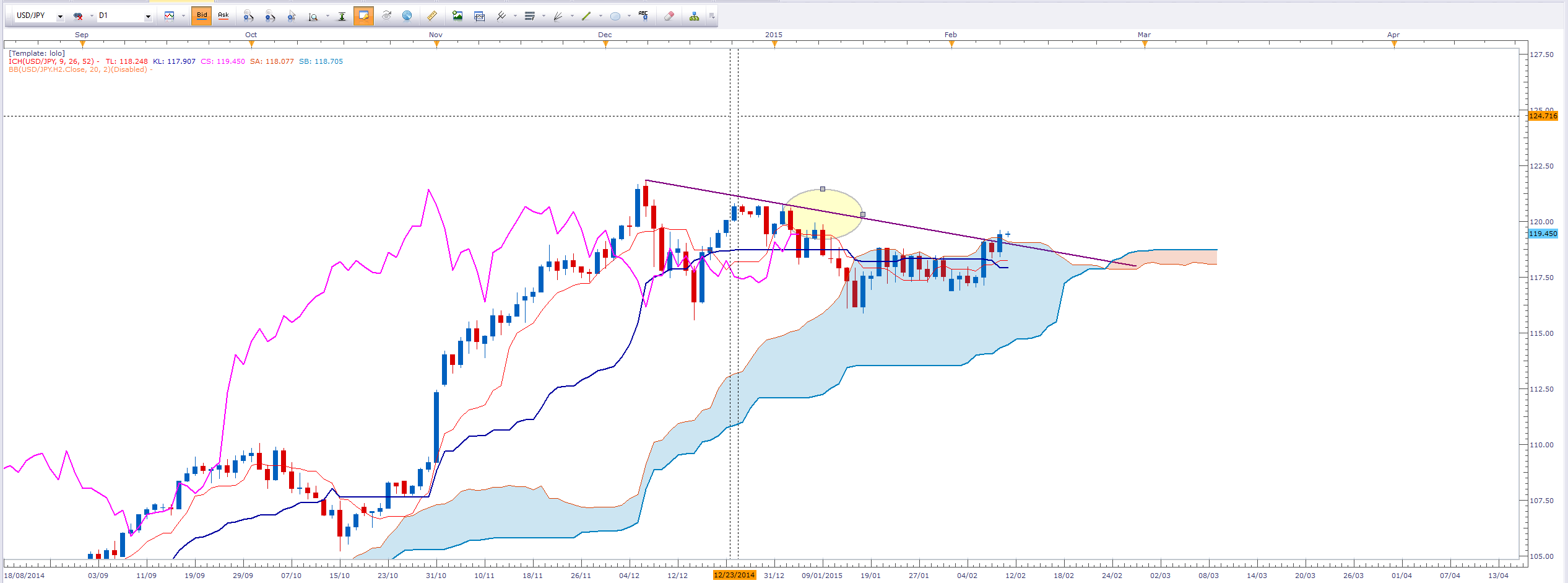Click the SB: 118.705 value
The height and width of the screenshot is (583, 1568).
321,61
